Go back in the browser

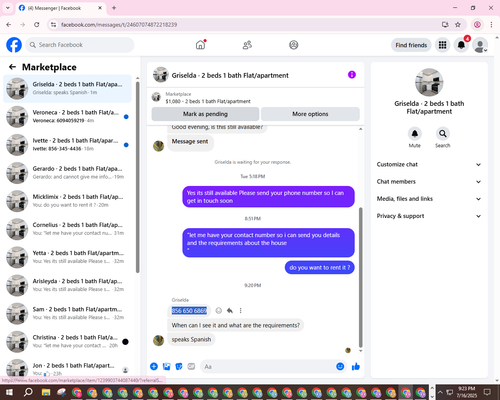pos(9,25)
